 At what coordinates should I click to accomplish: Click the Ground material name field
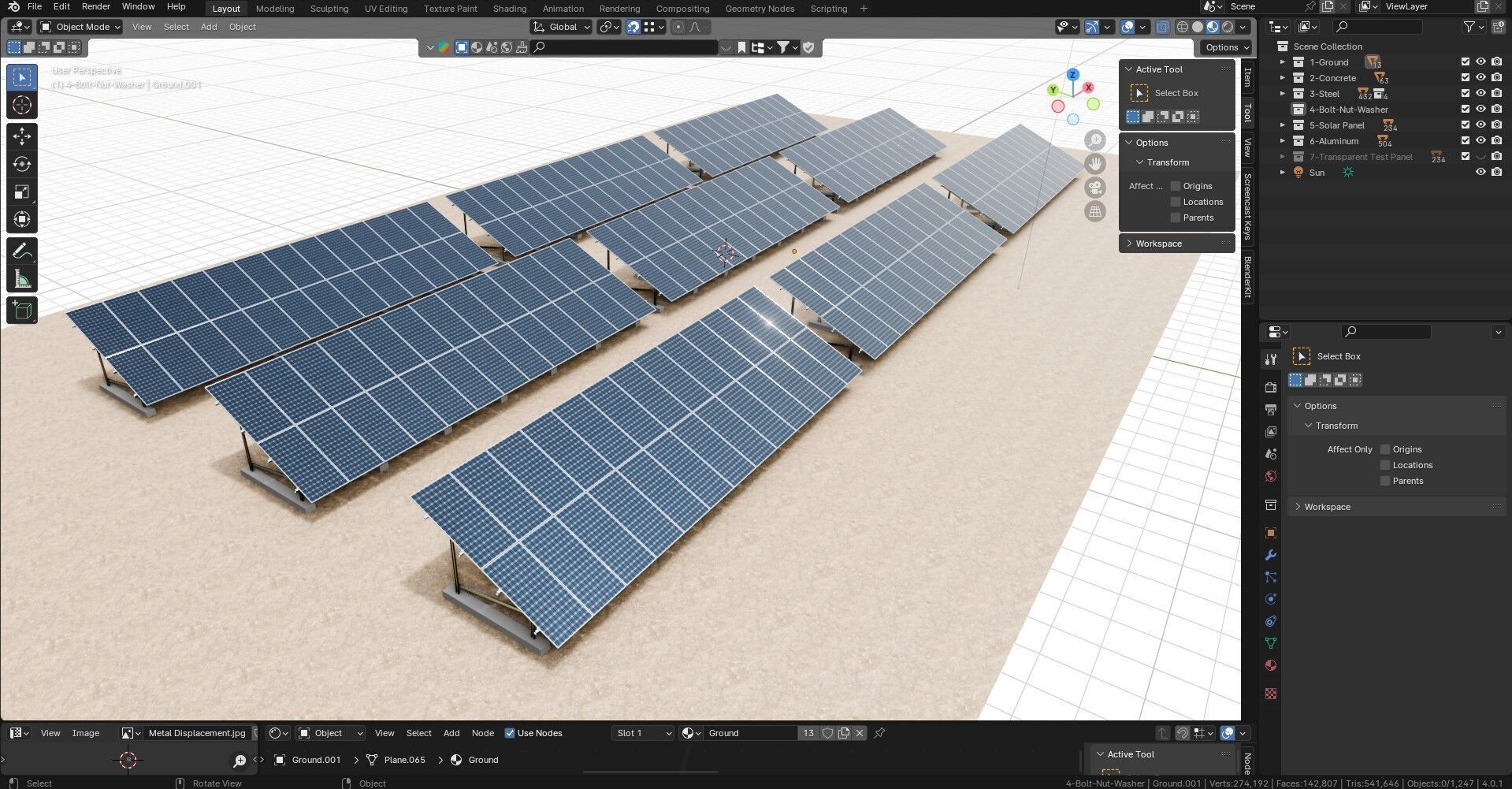pyautogui.click(x=749, y=733)
